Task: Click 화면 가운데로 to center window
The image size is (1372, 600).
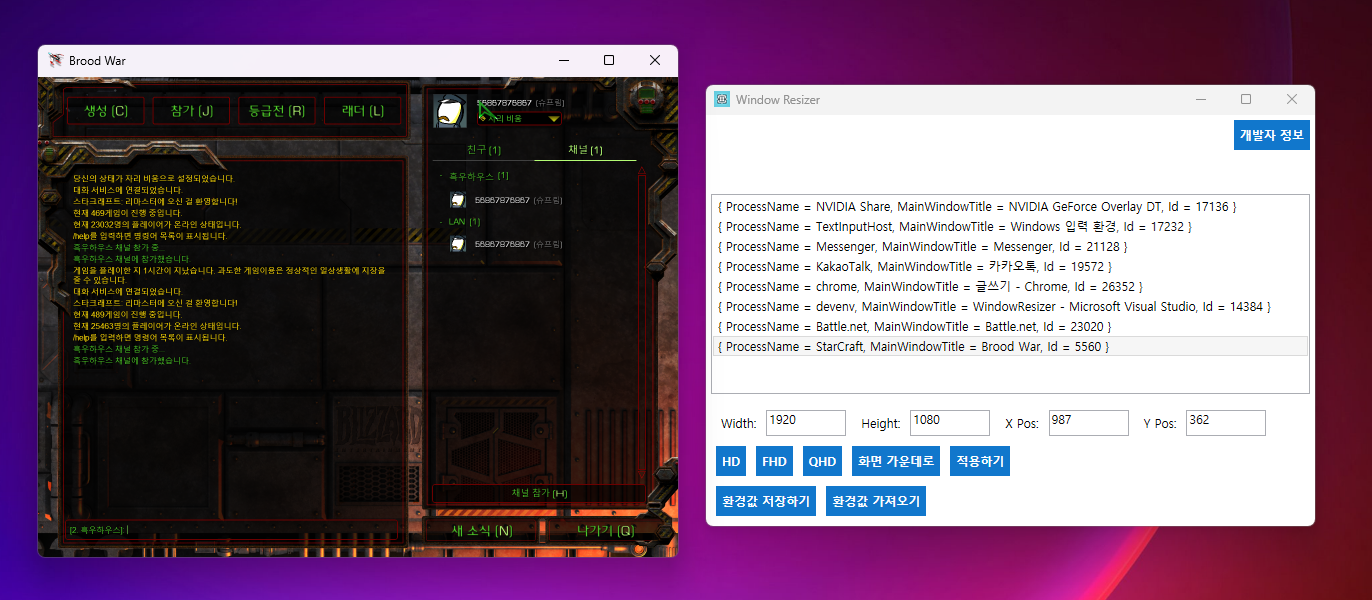Action: [x=896, y=462]
